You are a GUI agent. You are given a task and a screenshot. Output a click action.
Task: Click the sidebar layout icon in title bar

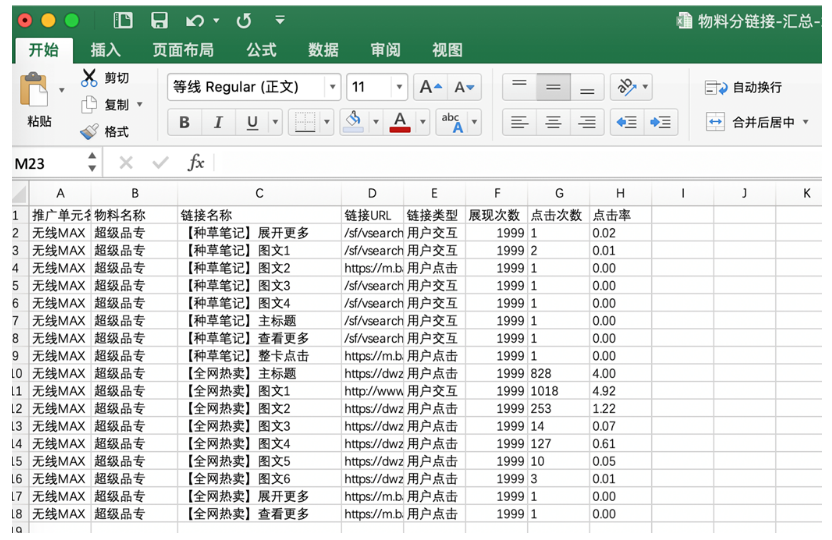(x=123, y=20)
